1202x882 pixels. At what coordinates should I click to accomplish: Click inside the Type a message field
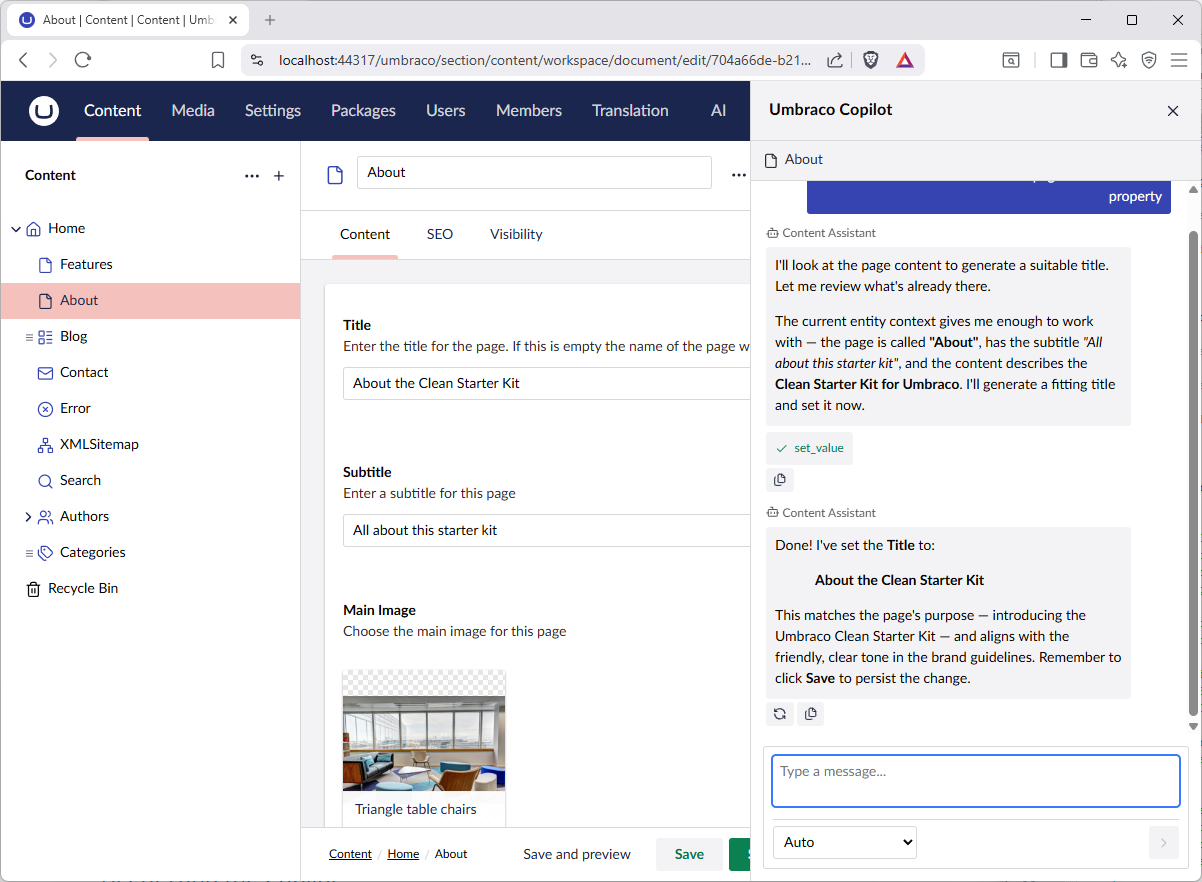tap(975, 781)
